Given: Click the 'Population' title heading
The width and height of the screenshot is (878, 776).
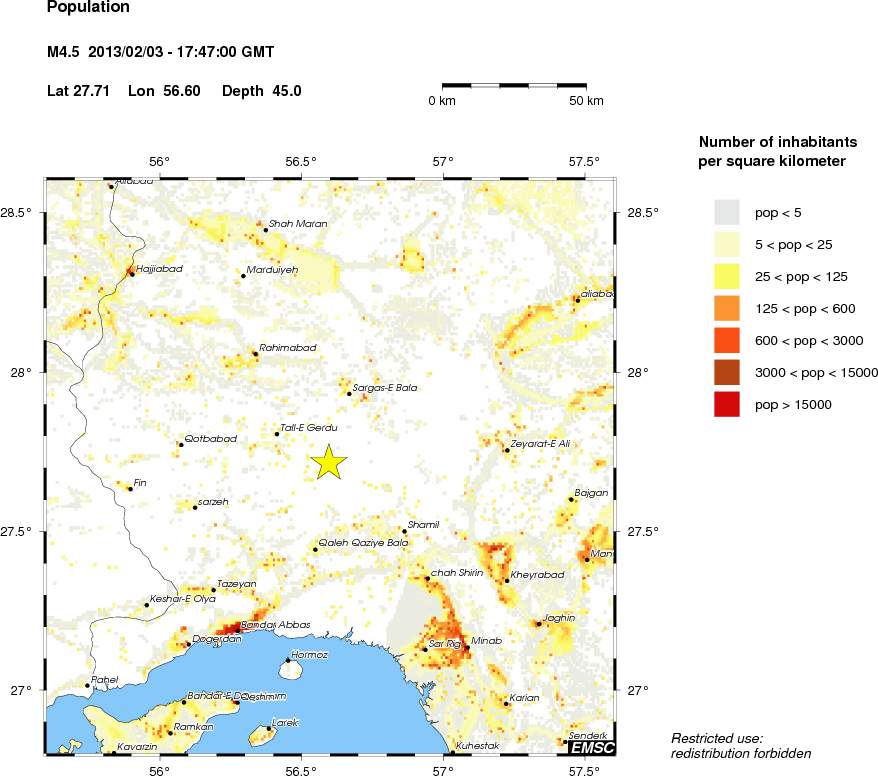Looking at the screenshot, I should tap(88, 8).
